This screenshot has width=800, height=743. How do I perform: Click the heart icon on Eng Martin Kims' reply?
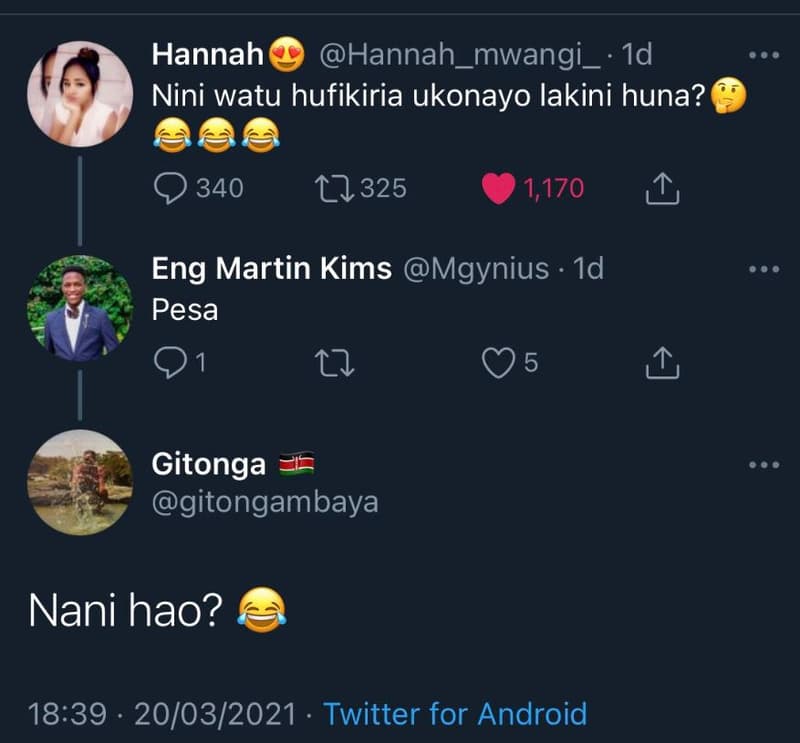tap(499, 363)
